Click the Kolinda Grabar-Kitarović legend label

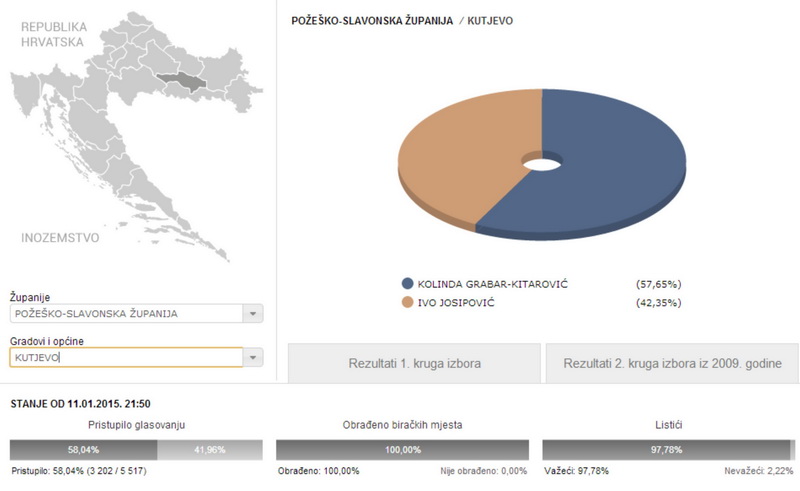(498, 284)
